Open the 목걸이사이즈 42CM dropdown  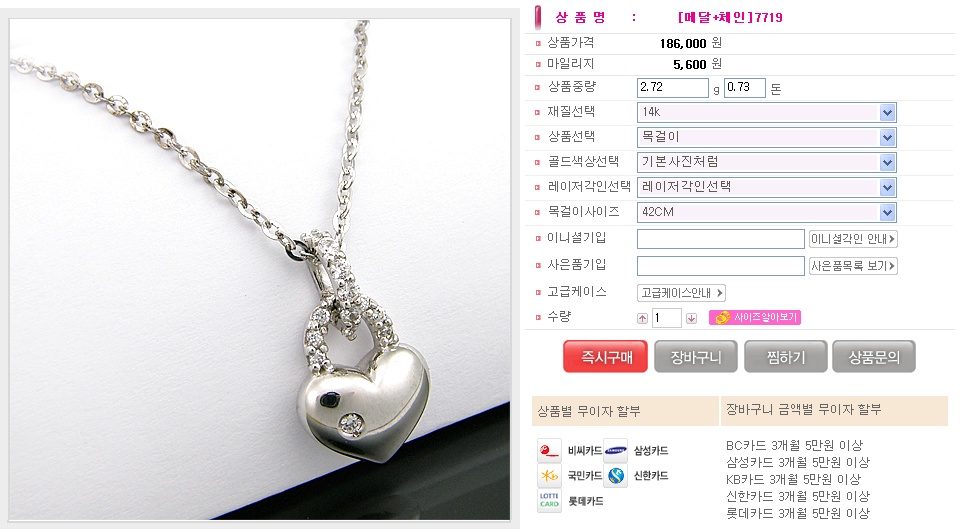point(766,212)
